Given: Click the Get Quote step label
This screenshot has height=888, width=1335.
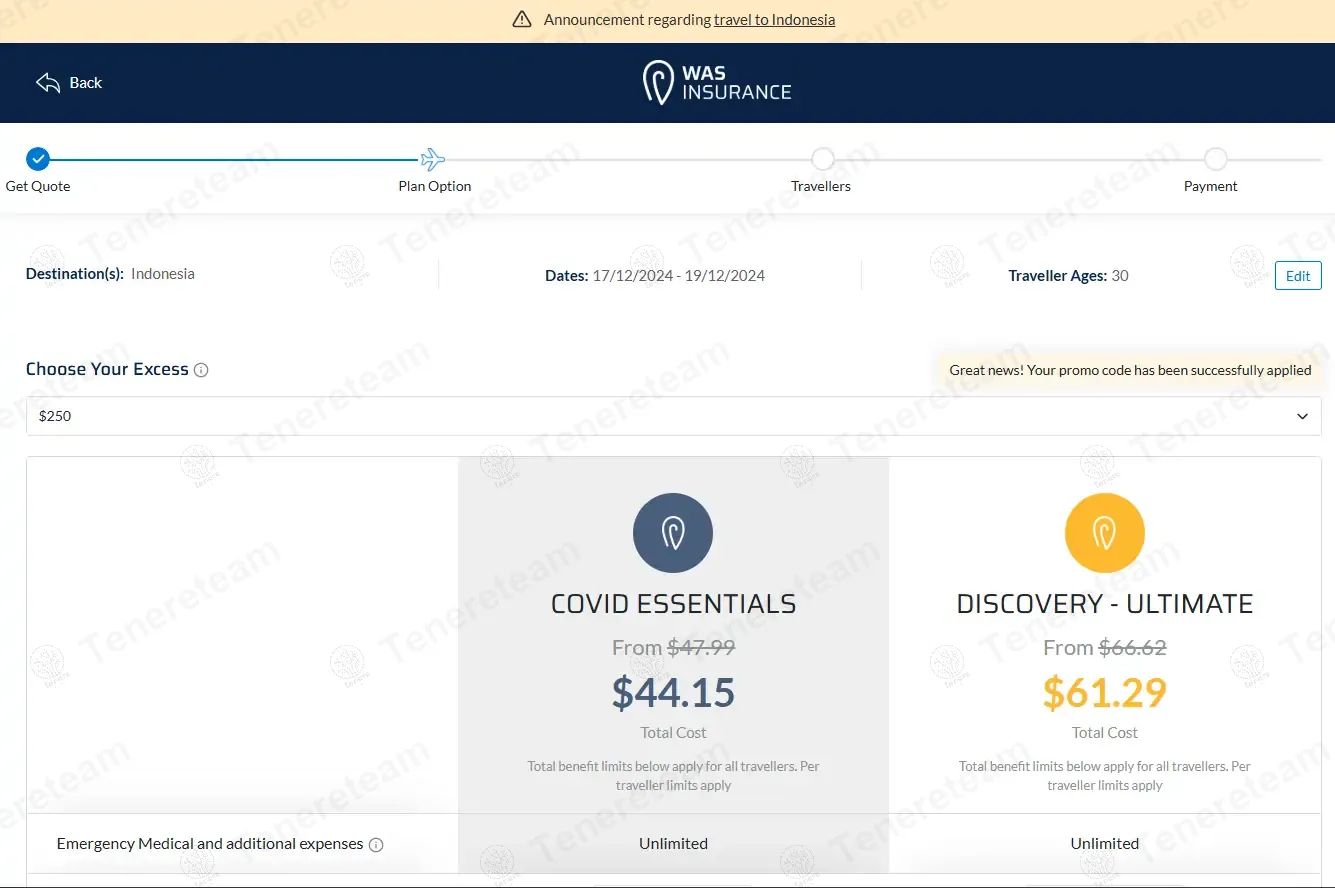Looking at the screenshot, I should click(x=38, y=186).
